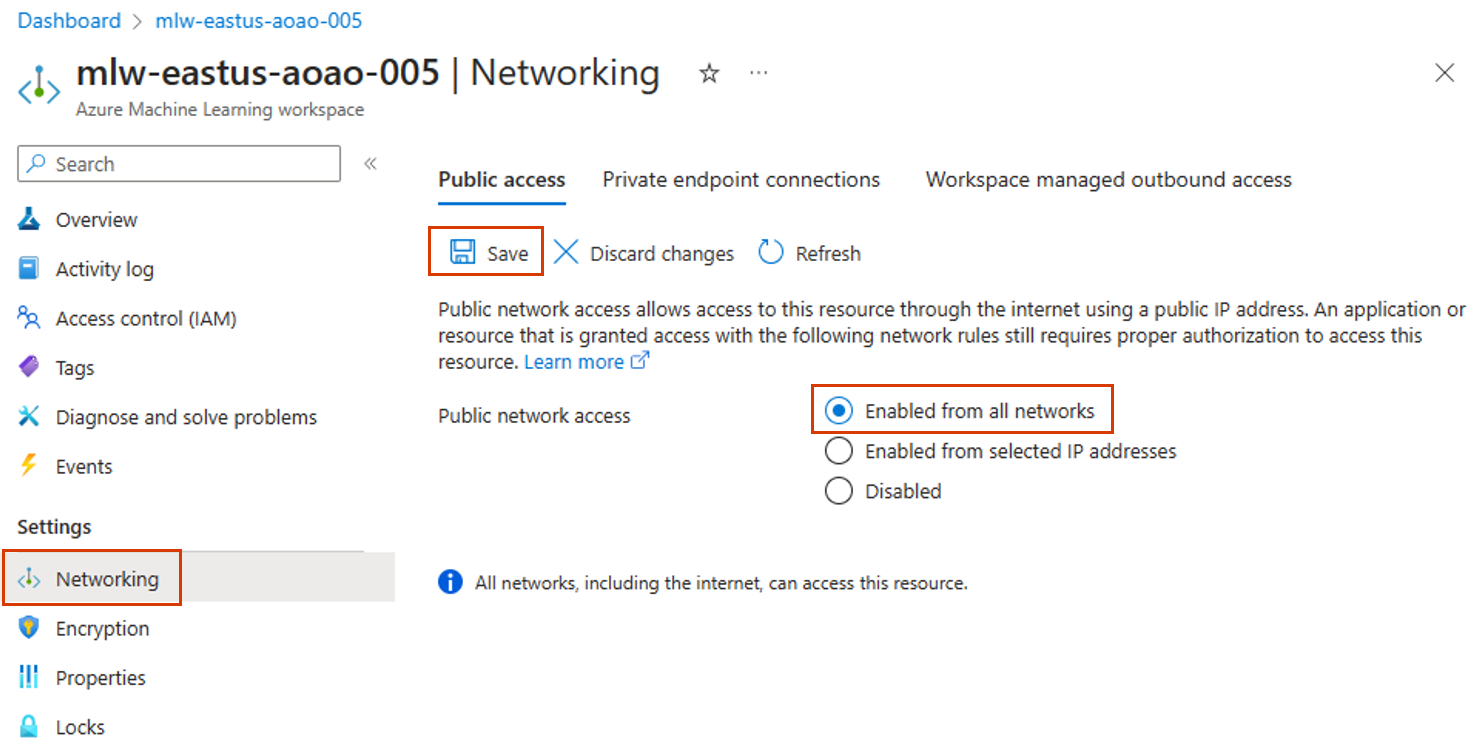Click the Tags sidebar item
The image size is (1480, 752).
click(74, 368)
